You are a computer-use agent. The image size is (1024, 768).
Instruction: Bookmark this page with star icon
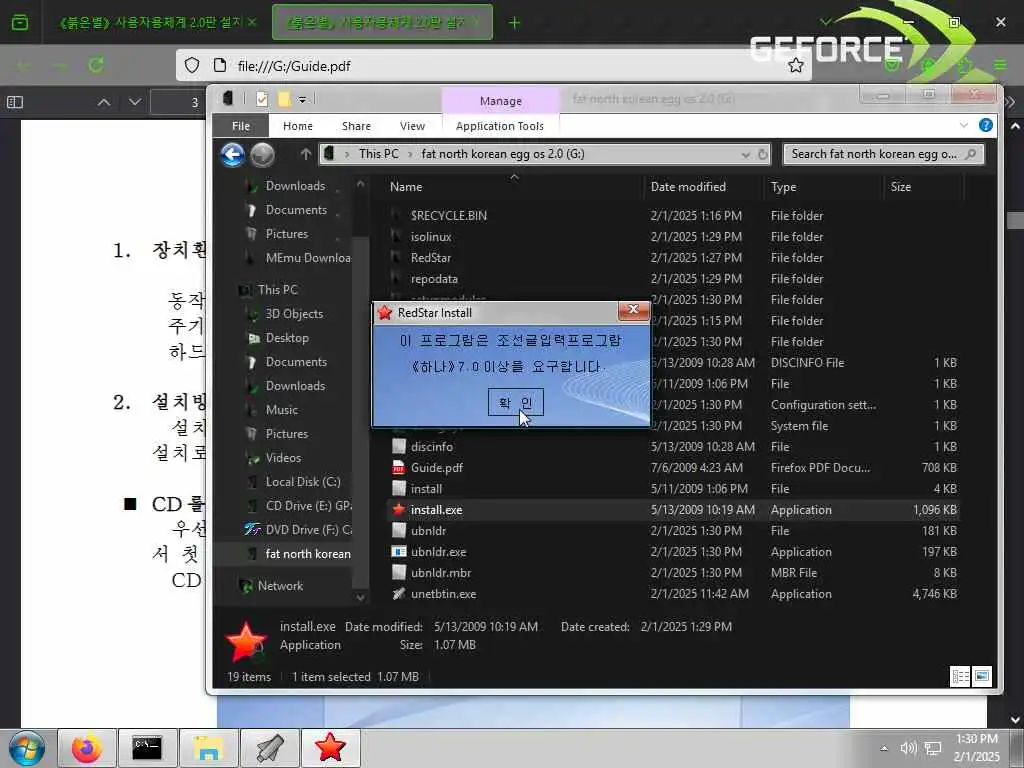click(795, 65)
